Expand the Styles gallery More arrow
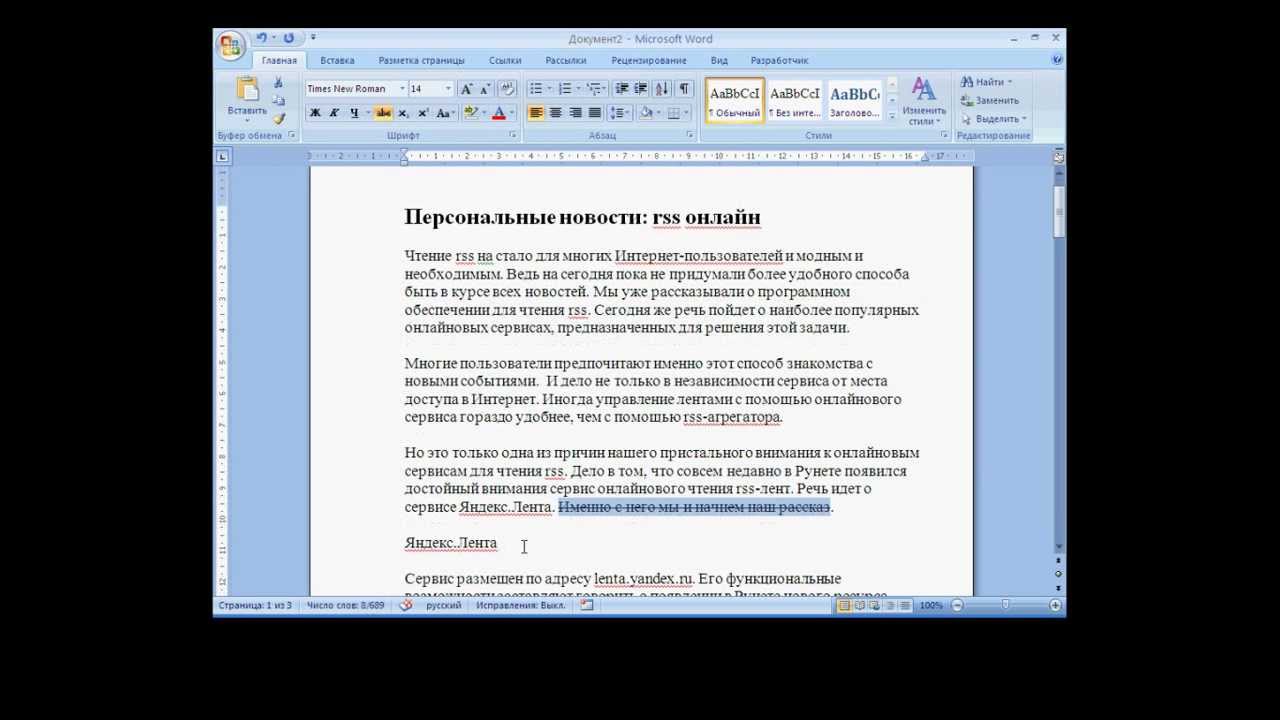 tap(892, 117)
